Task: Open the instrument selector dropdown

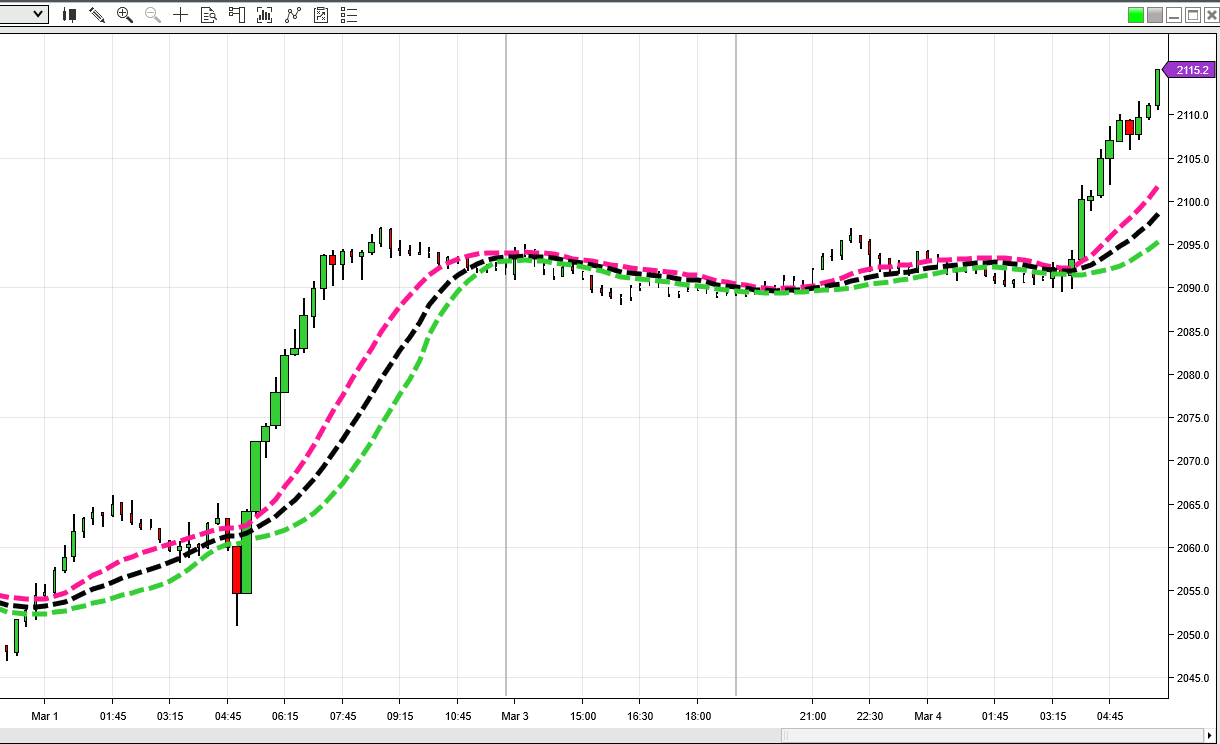Action: (x=38, y=14)
